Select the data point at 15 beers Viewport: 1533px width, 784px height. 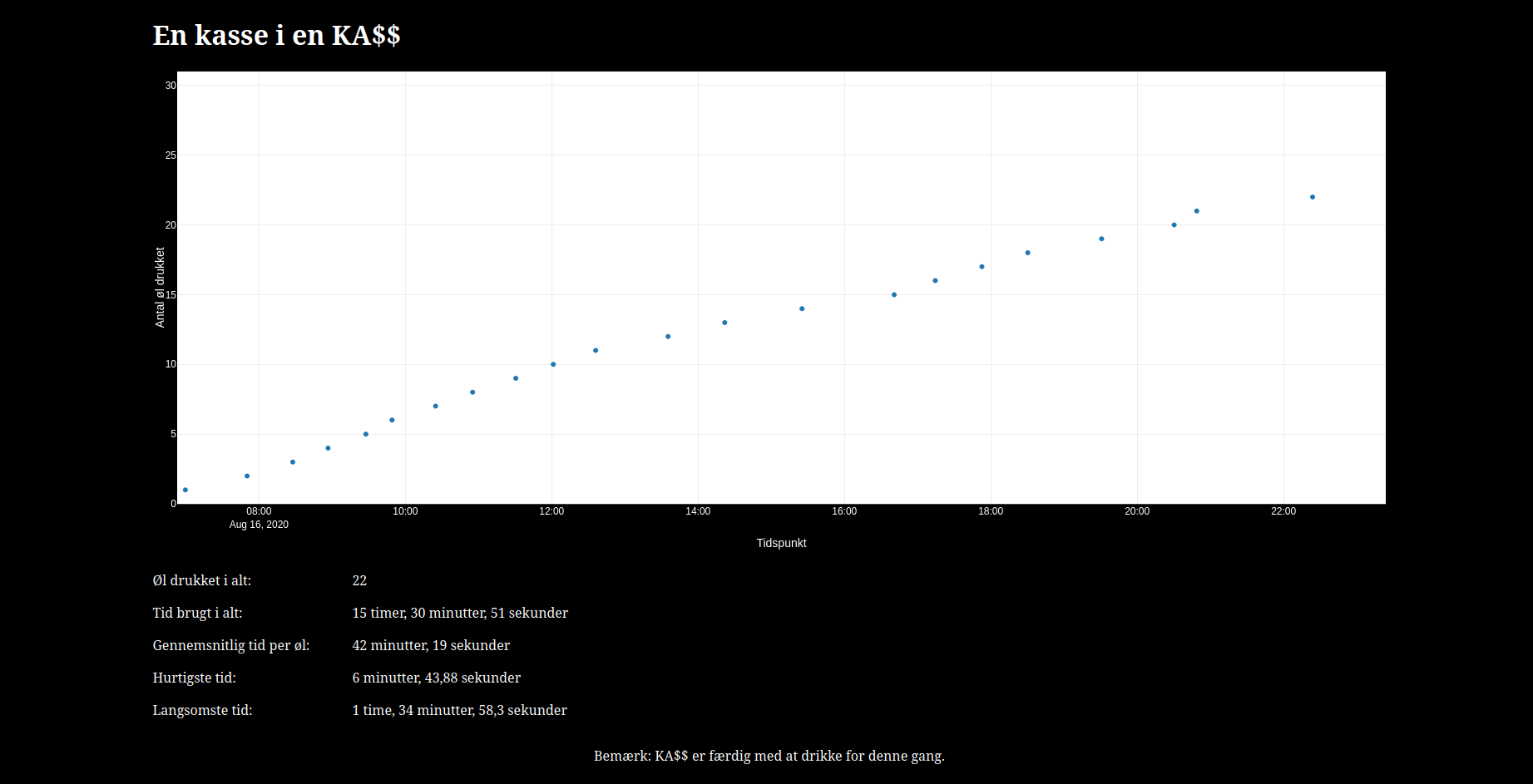(x=894, y=294)
